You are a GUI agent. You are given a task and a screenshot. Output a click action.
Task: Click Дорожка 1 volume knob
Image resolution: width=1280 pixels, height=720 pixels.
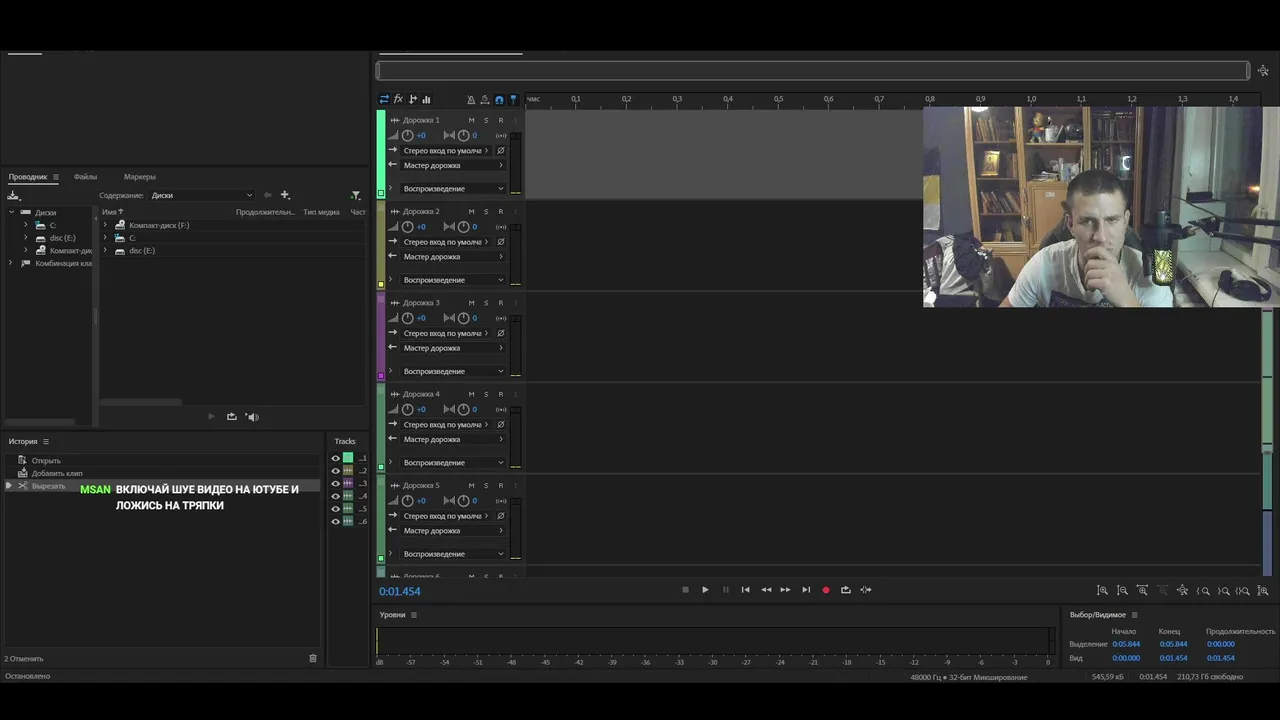click(407, 135)
